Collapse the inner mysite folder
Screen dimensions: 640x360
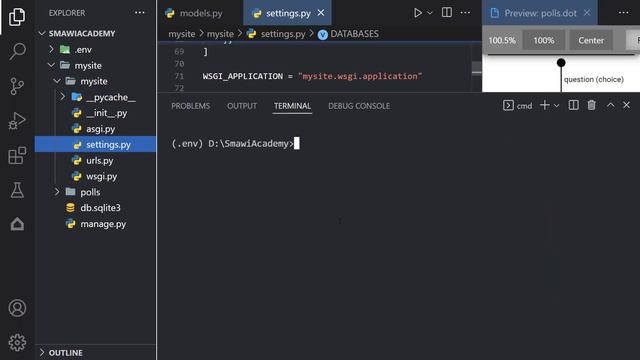[x=57, y=81]
